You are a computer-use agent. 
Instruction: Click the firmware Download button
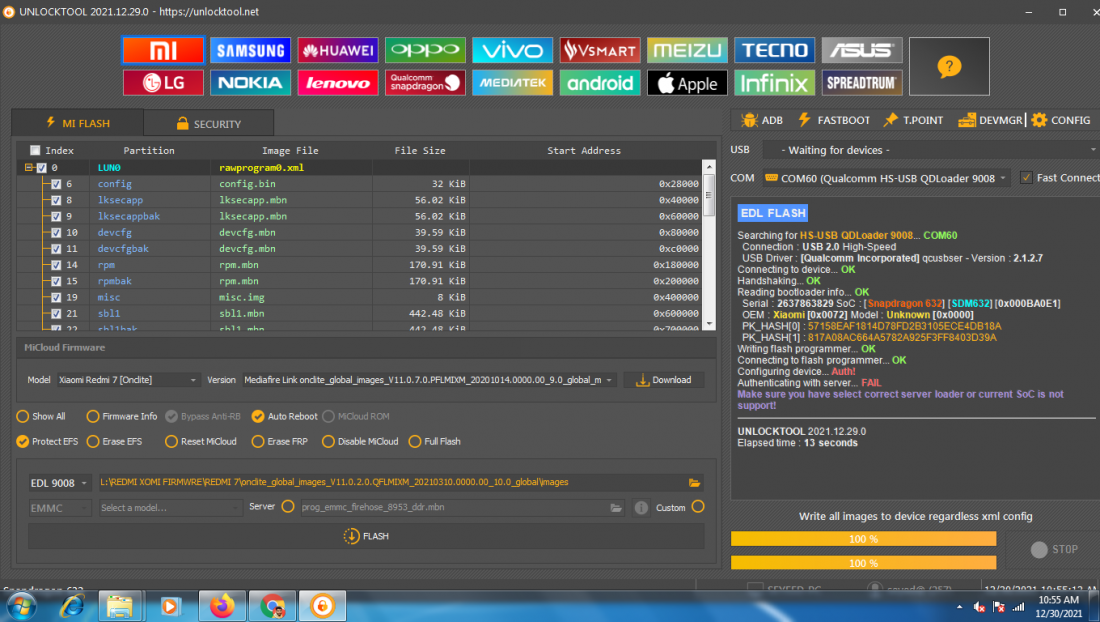coord(664,380)
